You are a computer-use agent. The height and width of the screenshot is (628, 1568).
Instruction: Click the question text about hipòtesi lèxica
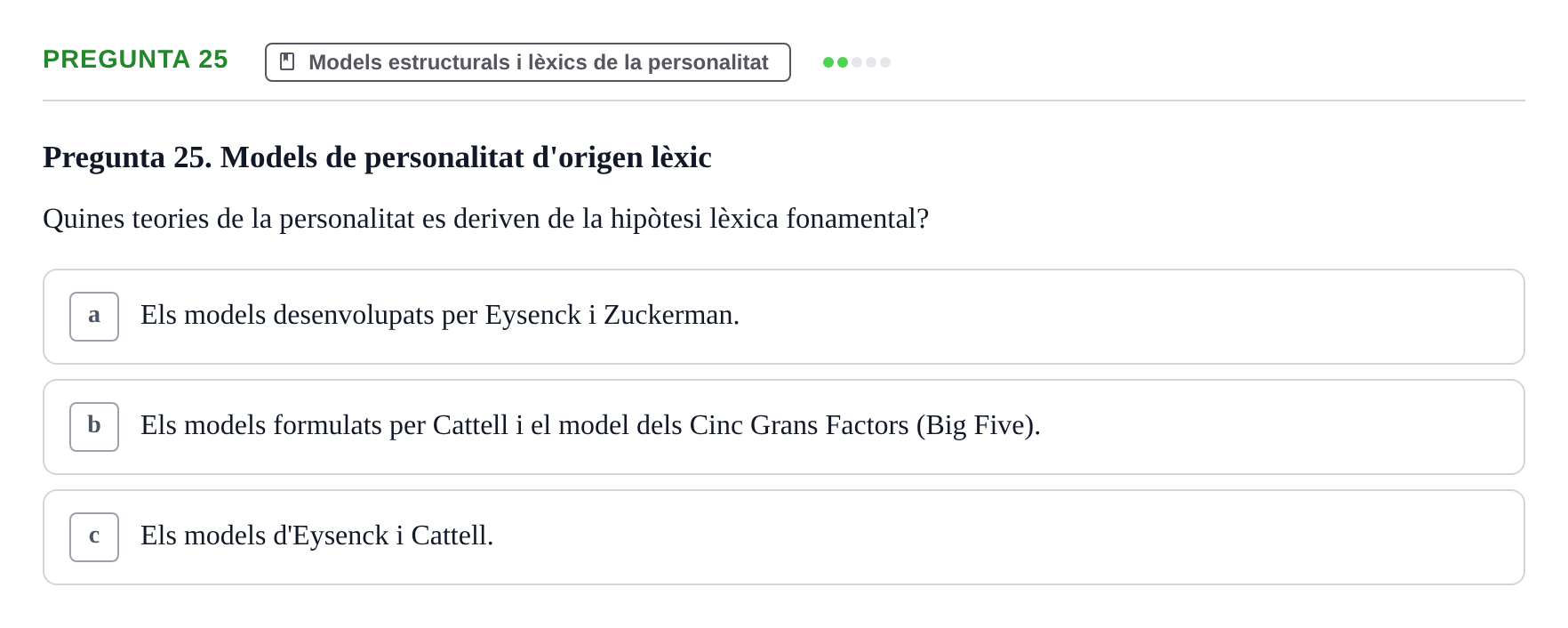point(485,219)
